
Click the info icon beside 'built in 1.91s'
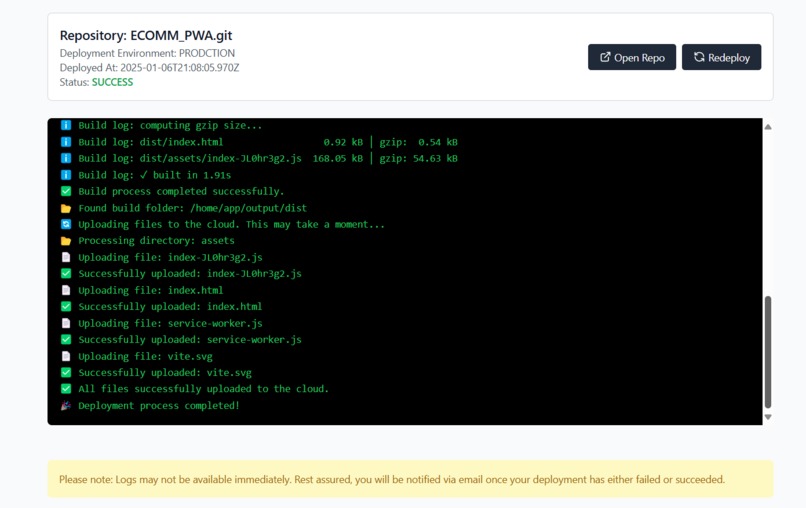pos(66,175)
